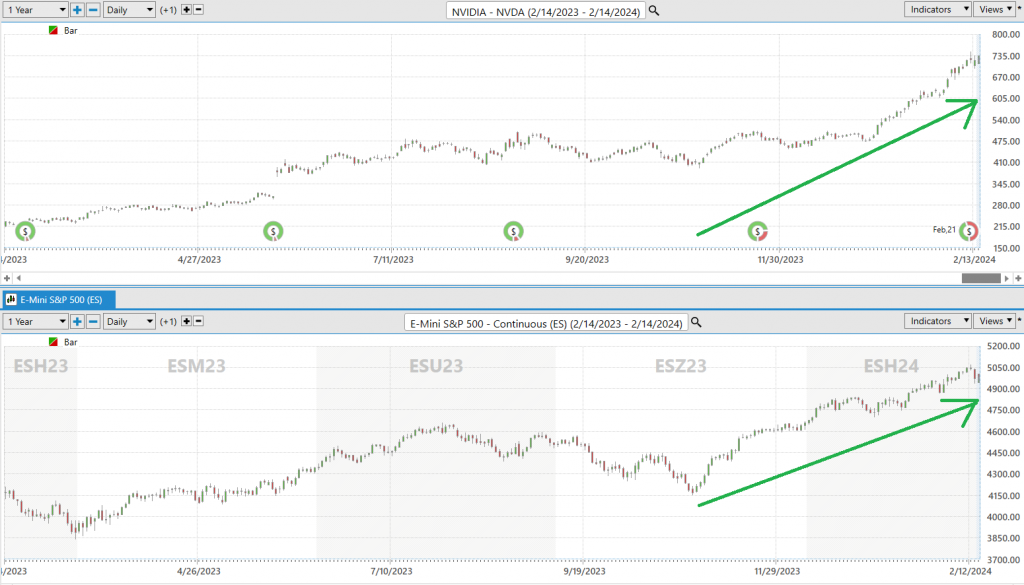Click the left scroll arrow under NVDA chart

18,278
